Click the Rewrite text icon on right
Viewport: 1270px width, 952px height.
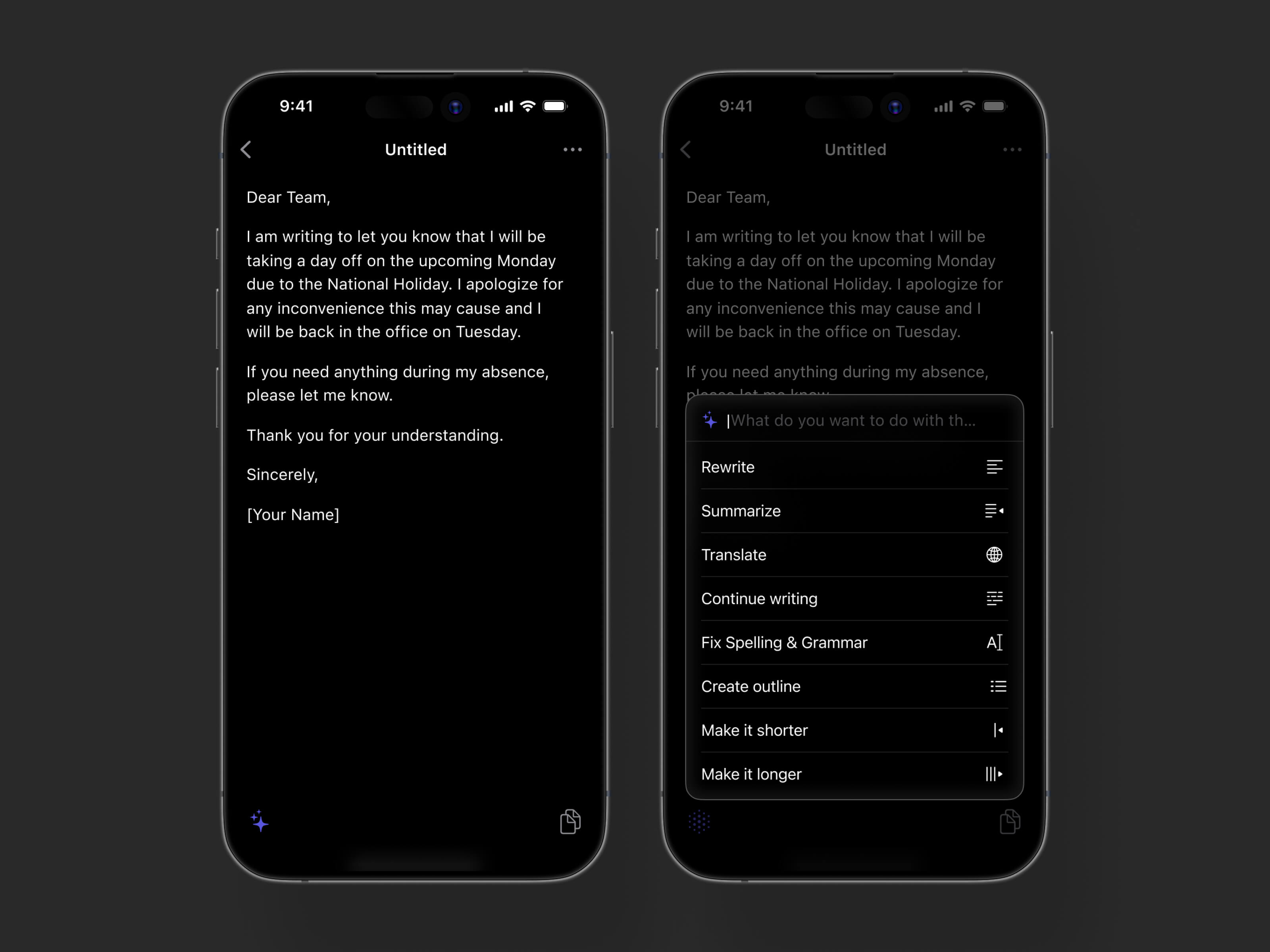pos(994,467)
